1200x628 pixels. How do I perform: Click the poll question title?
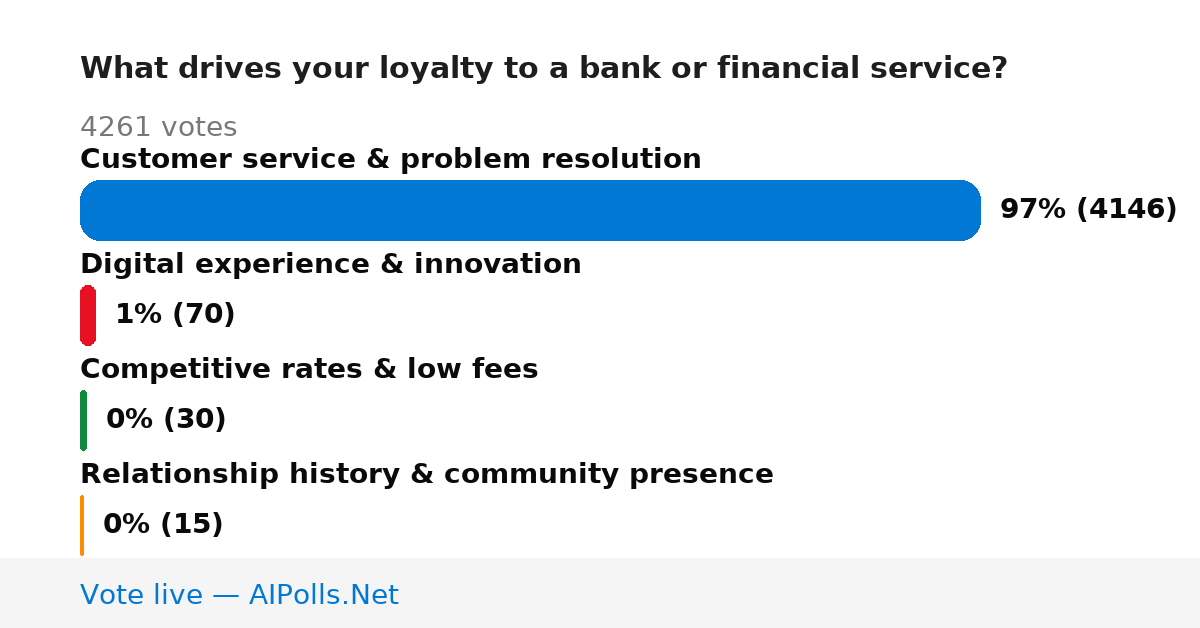pyautogui.click(x=543, y=69)
